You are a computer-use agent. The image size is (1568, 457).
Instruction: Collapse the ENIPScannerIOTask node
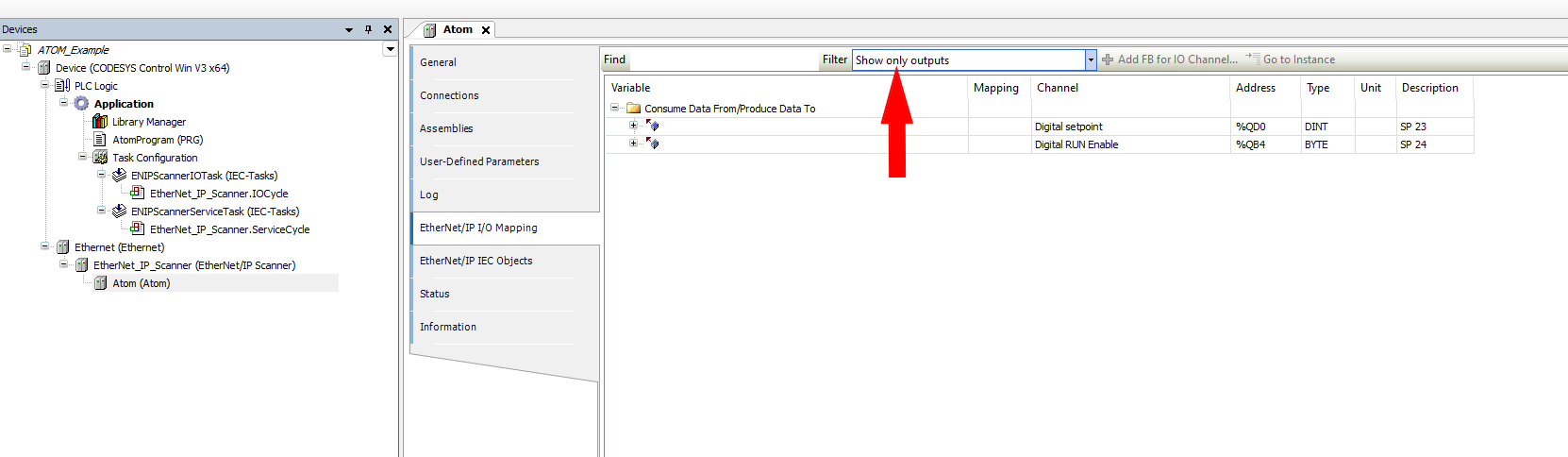(x=101, y=175)
